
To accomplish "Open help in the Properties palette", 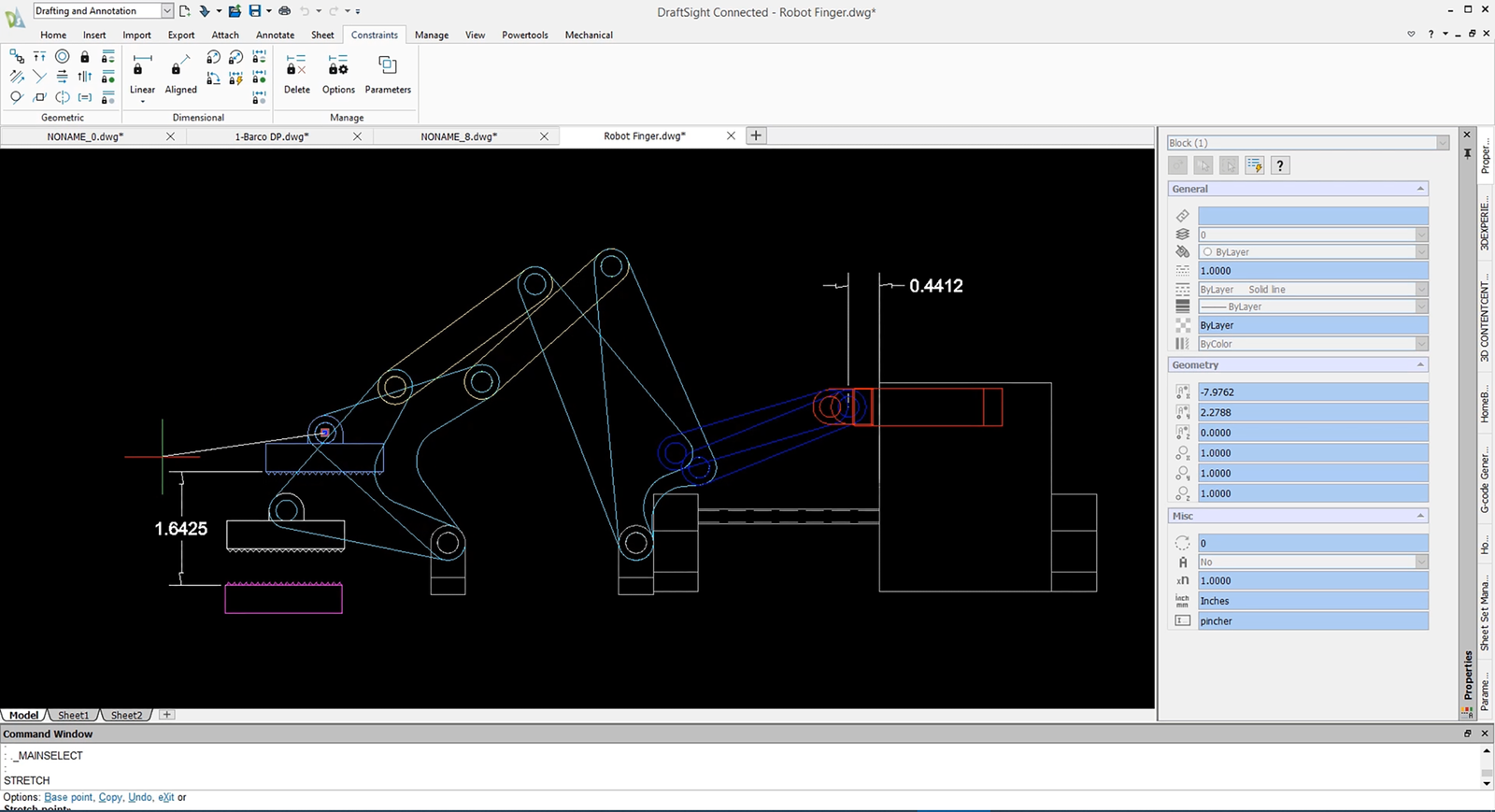I will coord(1280,165).
